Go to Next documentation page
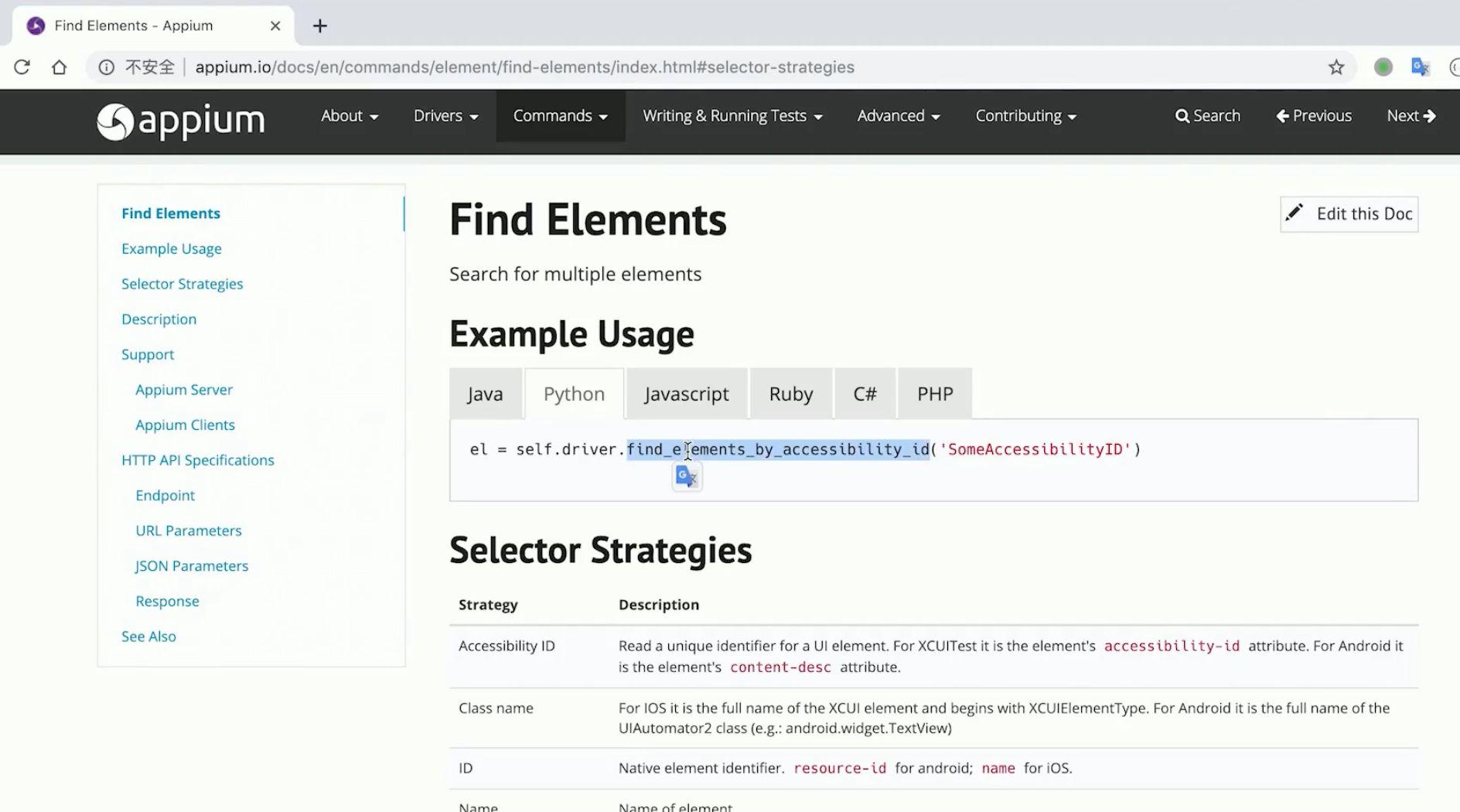The height and width of the screenshot is (812, 1460). pyautogui.click(x=1411, y=116)
